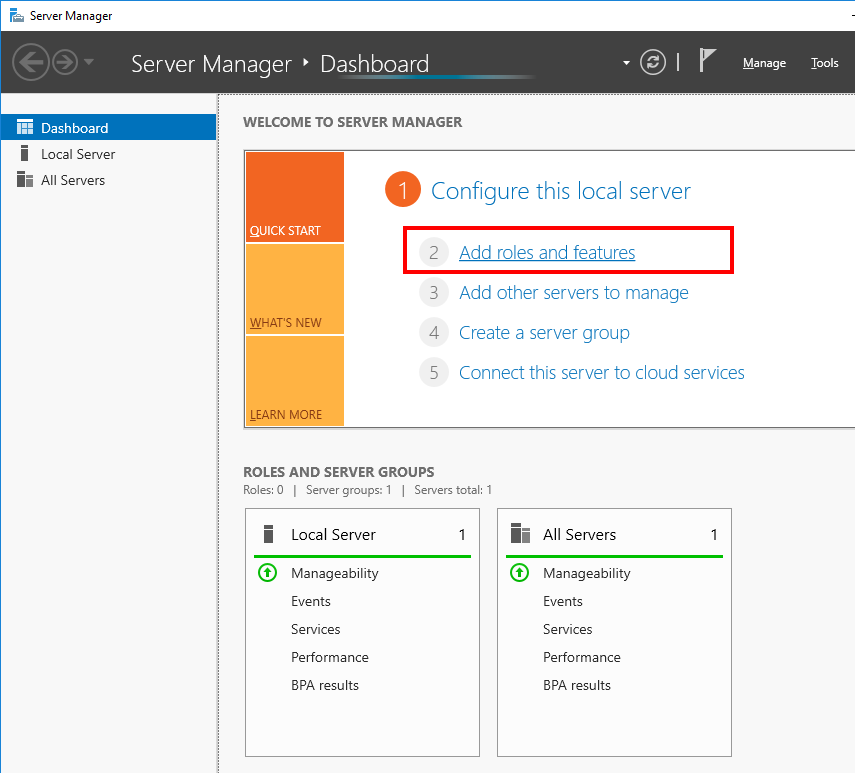Open Services in the Local Server tile
Viewport: 855px width, 773px height.
pos(315,629)
